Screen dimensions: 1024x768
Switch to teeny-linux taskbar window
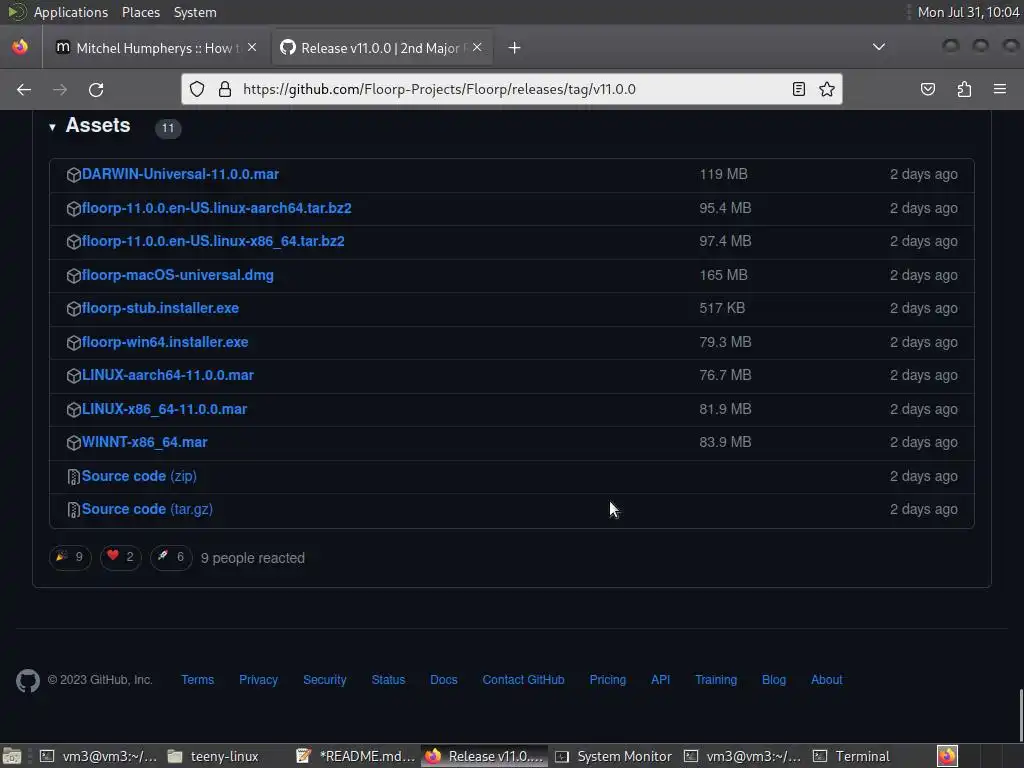tap(214, 756)
